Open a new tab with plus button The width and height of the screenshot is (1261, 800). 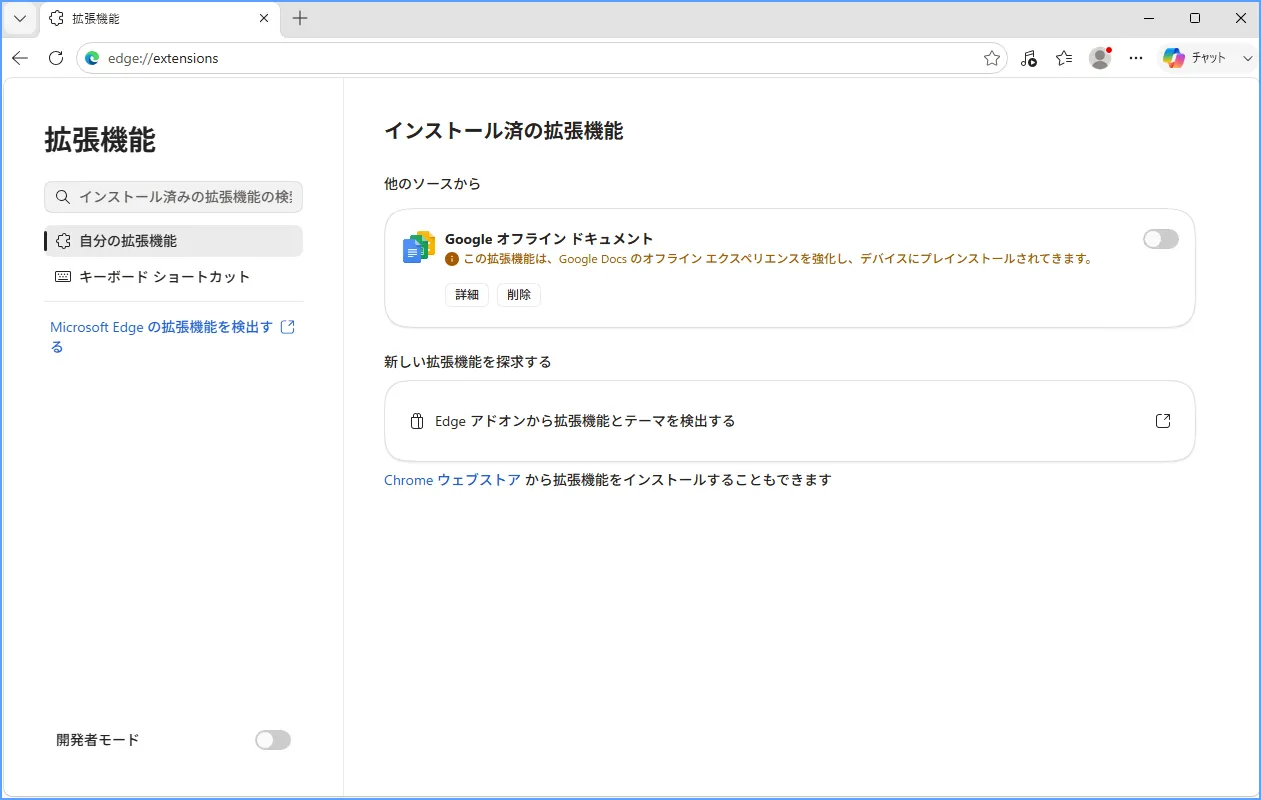[300, 18]
